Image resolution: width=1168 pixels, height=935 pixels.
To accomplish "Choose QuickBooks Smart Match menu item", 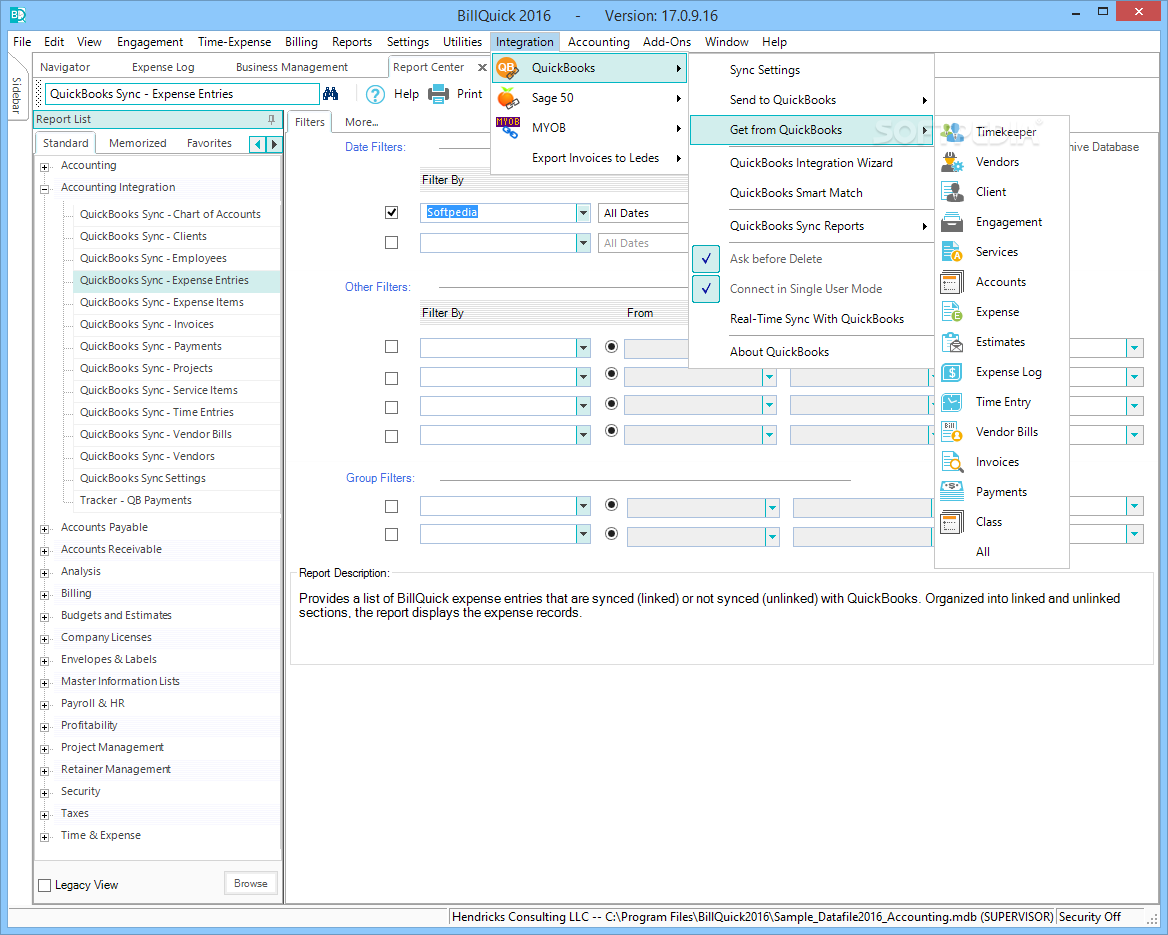I will pos(811,193).
